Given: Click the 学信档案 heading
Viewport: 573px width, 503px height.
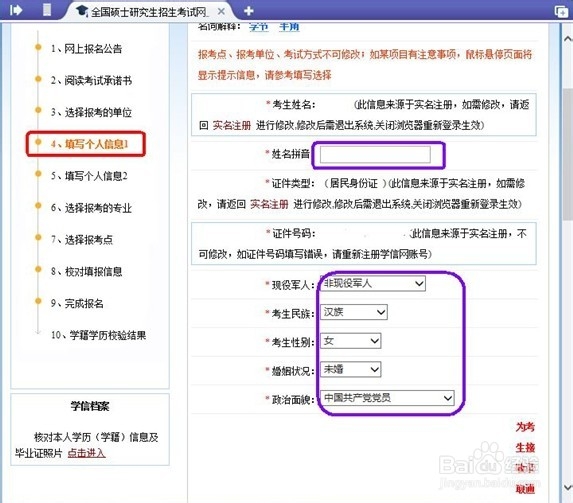Looking at the screenshot, I should pos(90,406).
